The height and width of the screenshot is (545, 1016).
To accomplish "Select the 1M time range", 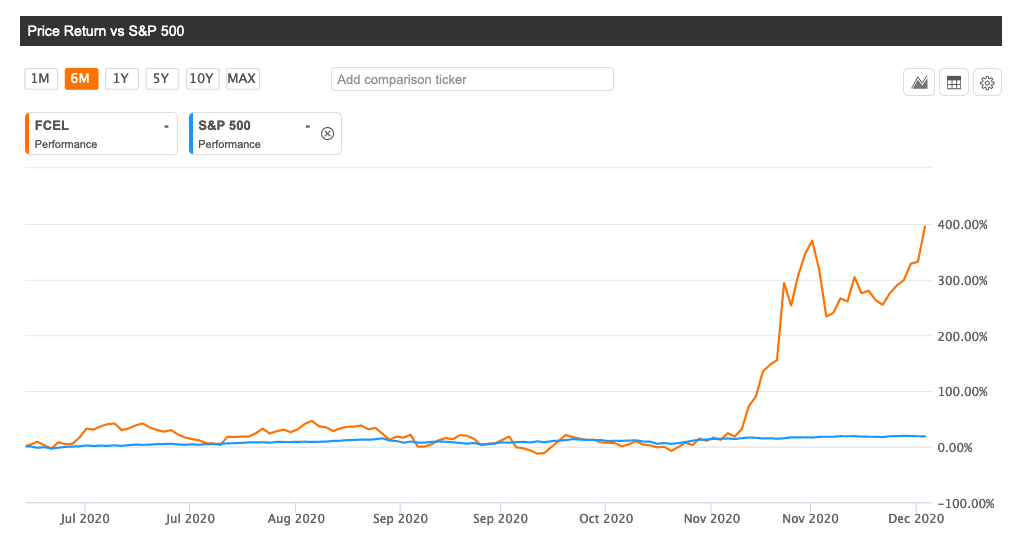I will tap(40, 79).
